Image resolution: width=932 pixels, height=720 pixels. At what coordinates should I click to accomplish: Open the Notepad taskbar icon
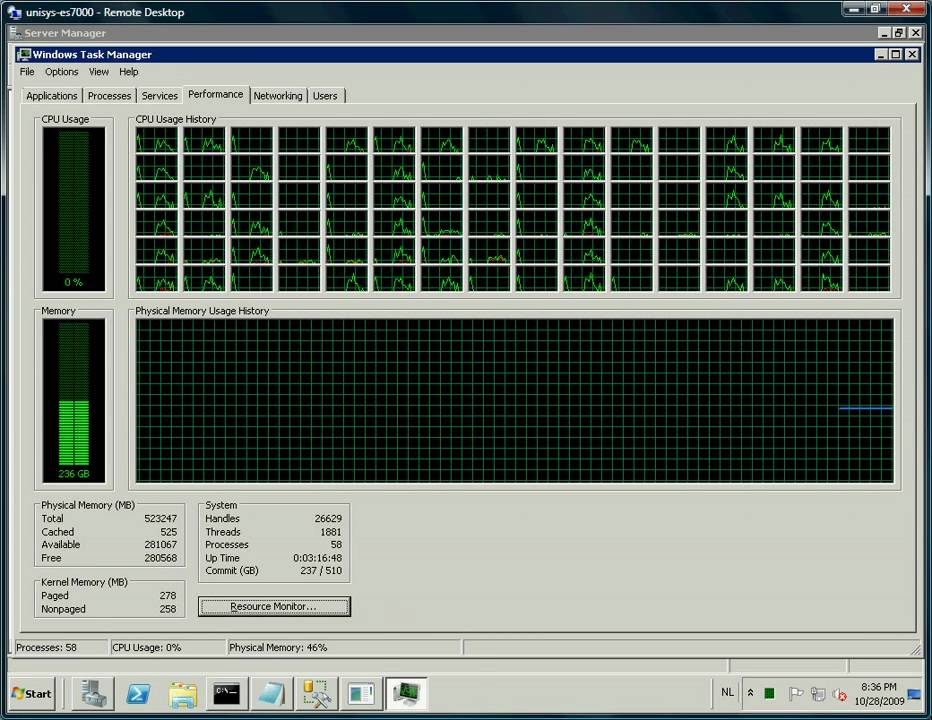[x=272, y=693]
